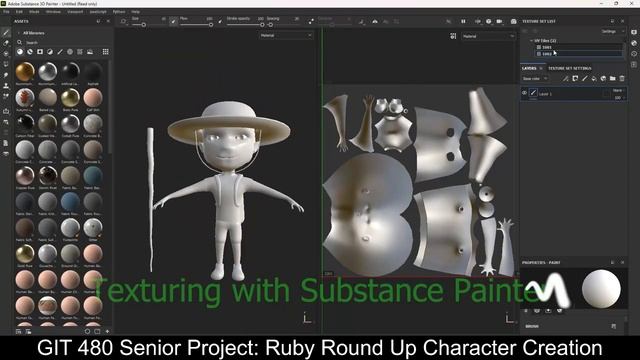Click the camera screenshot icon in top toolbar
This screenshot has height=360, width=640.
tap(513, 21)
